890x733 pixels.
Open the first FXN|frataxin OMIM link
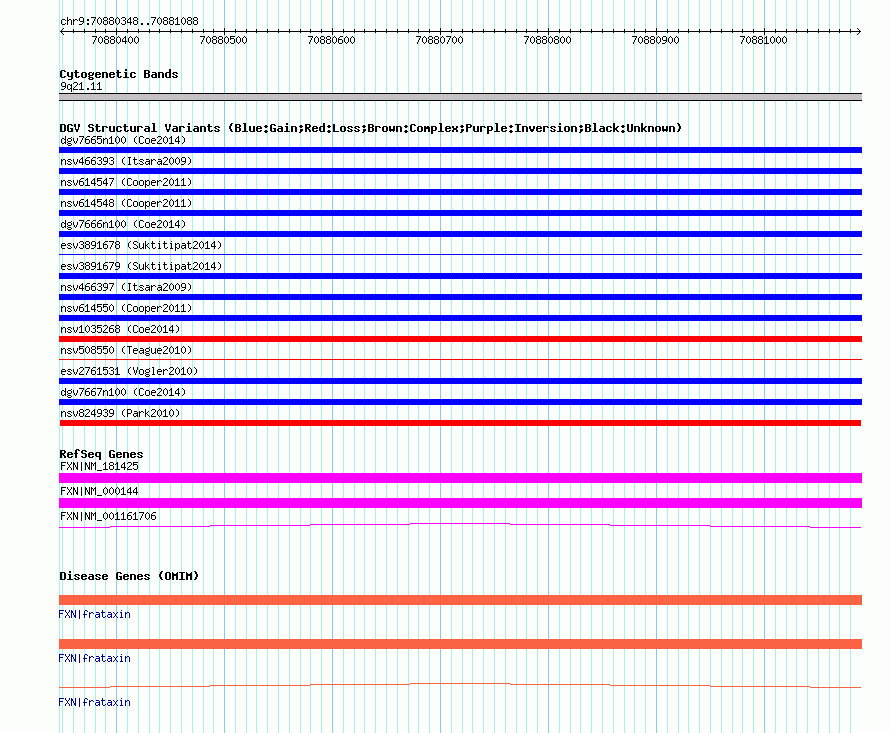[x=94, y=614]
